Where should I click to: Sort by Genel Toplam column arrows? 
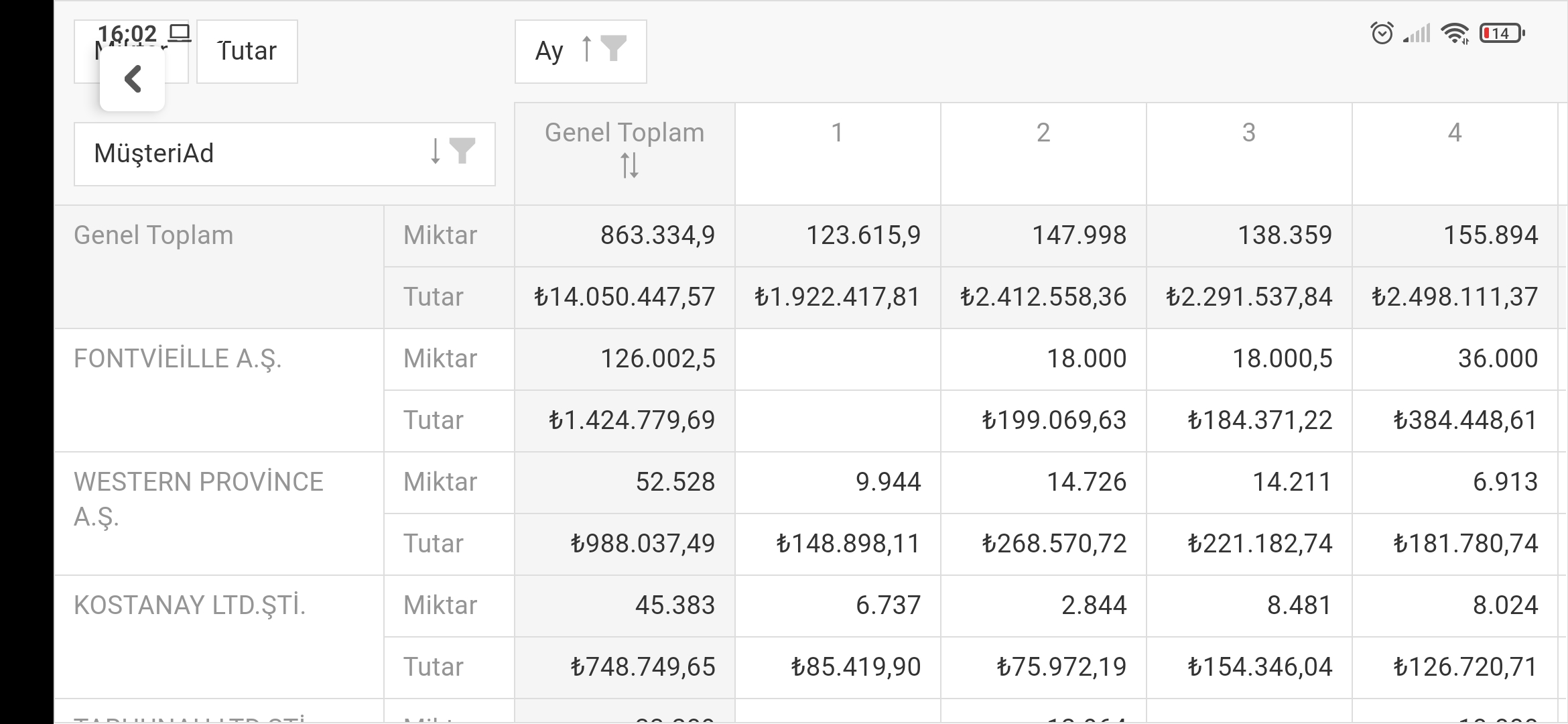[629, 165]
